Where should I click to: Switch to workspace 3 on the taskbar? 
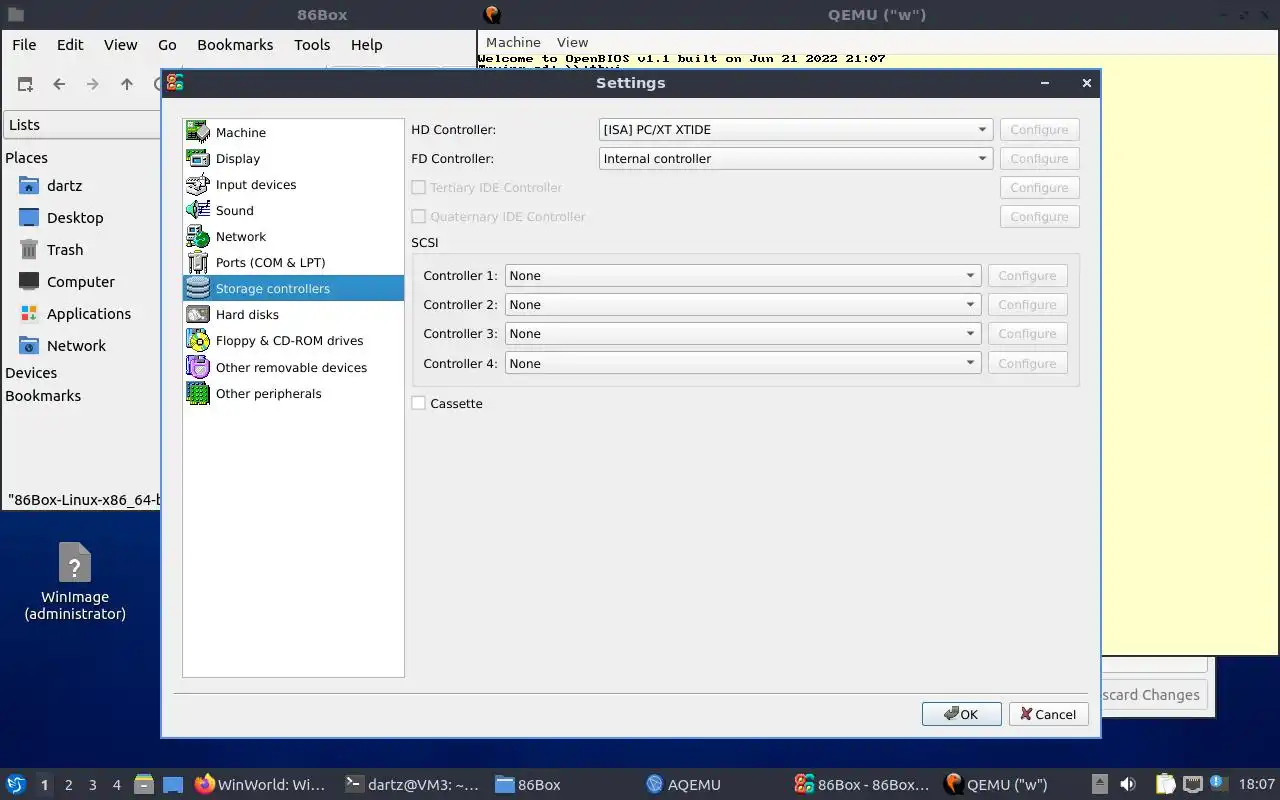[x=93, y=785]
